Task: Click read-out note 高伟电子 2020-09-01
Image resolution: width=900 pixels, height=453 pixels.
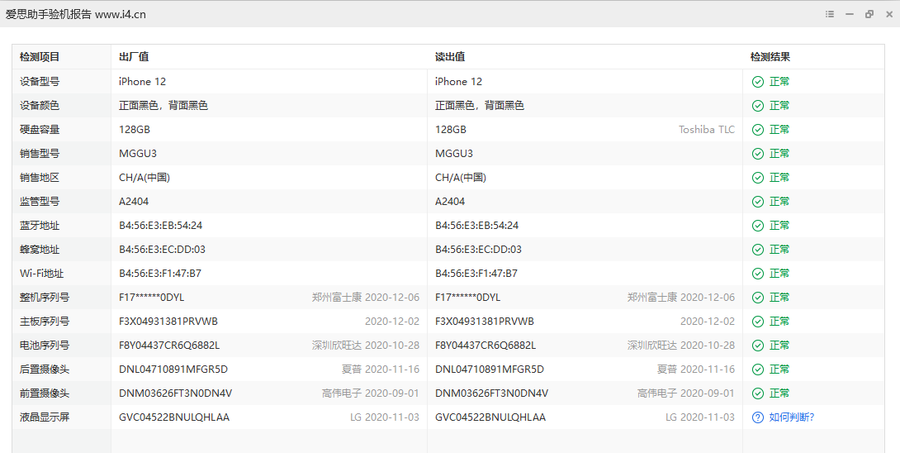Action: [x=686, y=393]
